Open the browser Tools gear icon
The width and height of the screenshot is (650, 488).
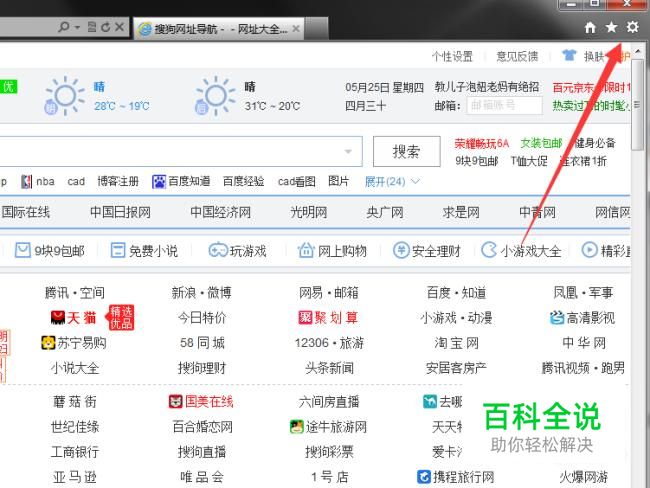(632, 27)
